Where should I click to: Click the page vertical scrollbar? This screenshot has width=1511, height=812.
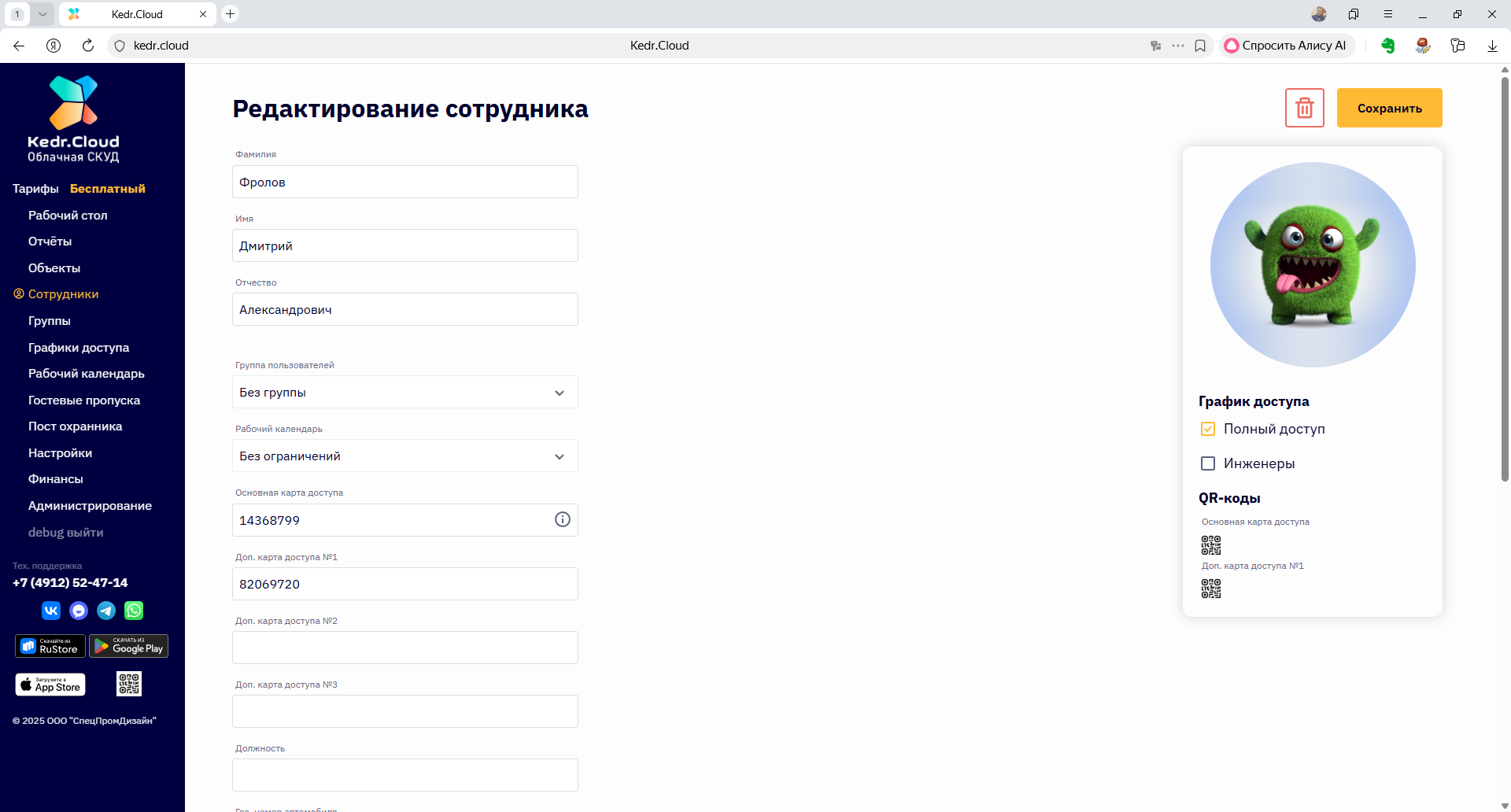pos(1505,275)
